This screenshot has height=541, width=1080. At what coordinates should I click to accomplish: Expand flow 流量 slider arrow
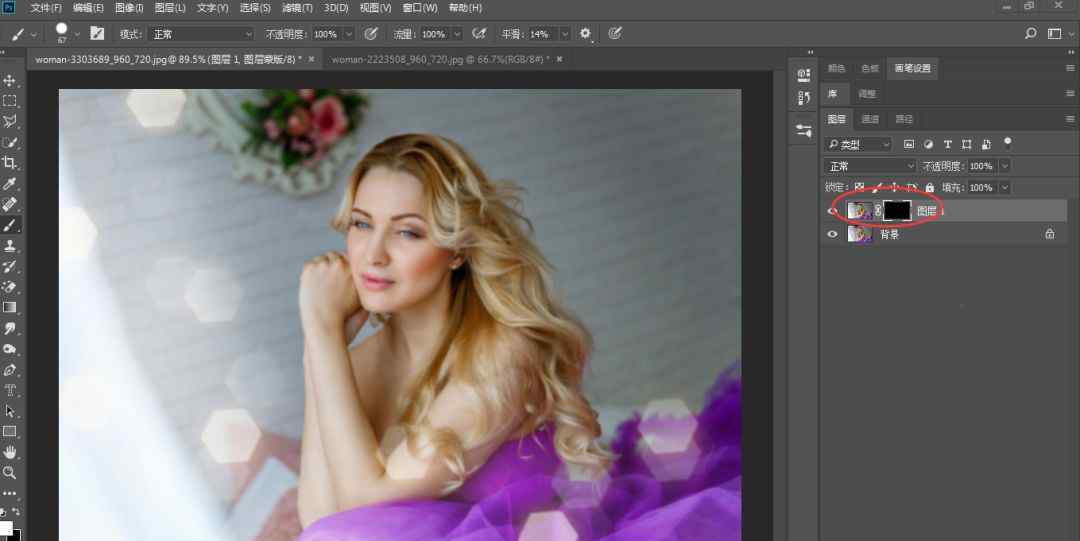tap(457, 34)
